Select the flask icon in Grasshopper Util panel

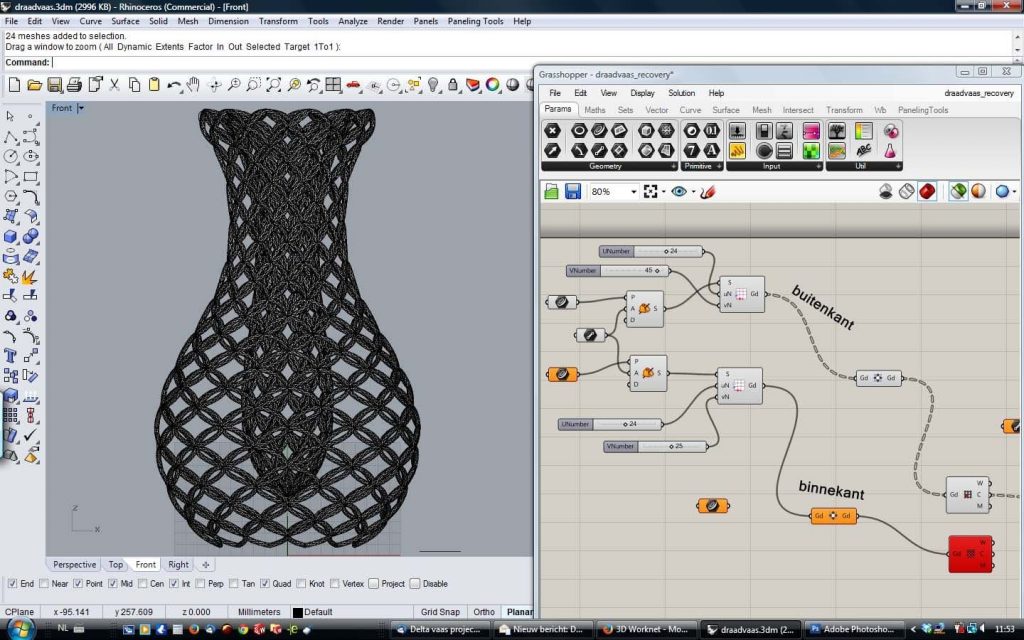point(890,150)
